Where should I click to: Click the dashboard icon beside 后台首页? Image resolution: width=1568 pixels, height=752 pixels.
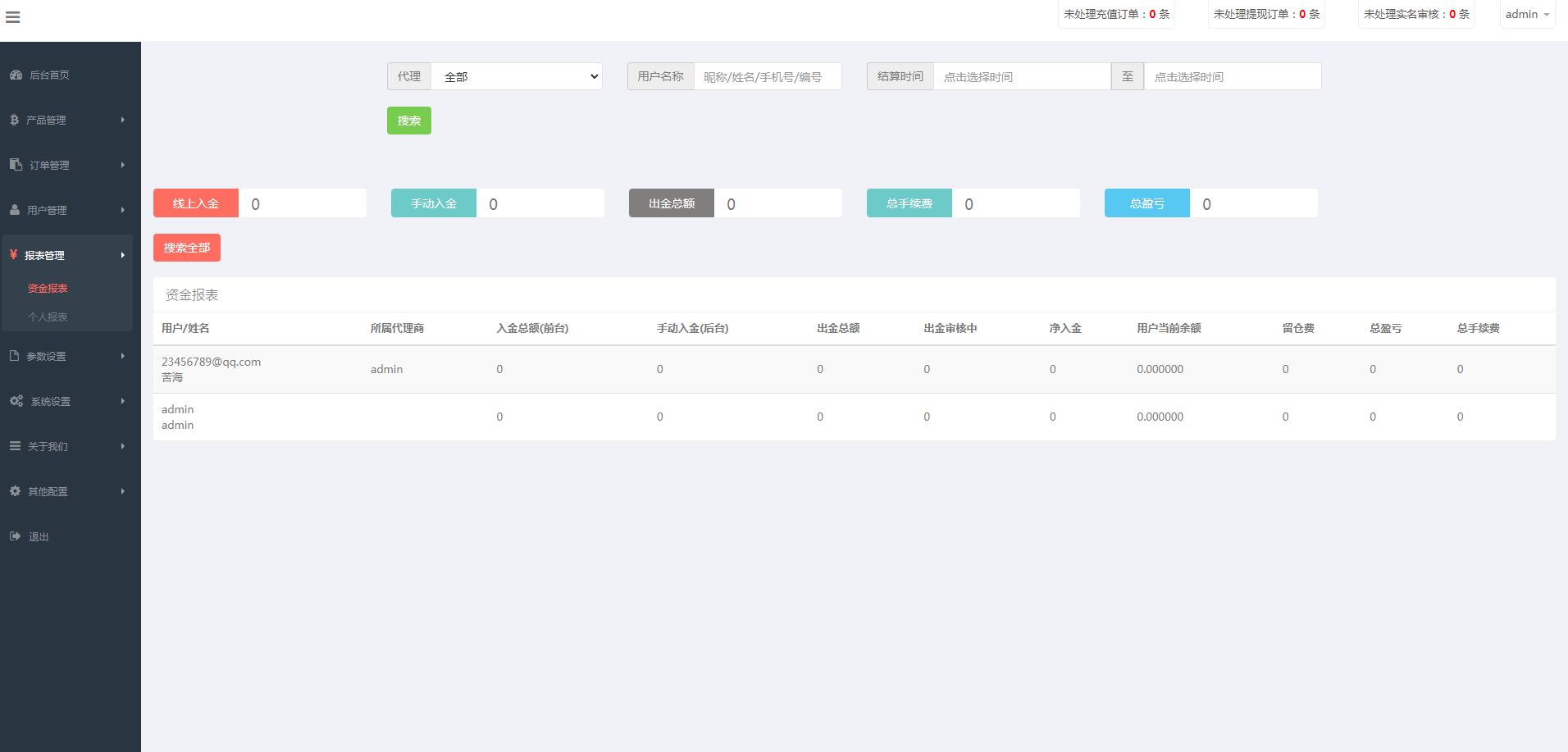point(16,75)
